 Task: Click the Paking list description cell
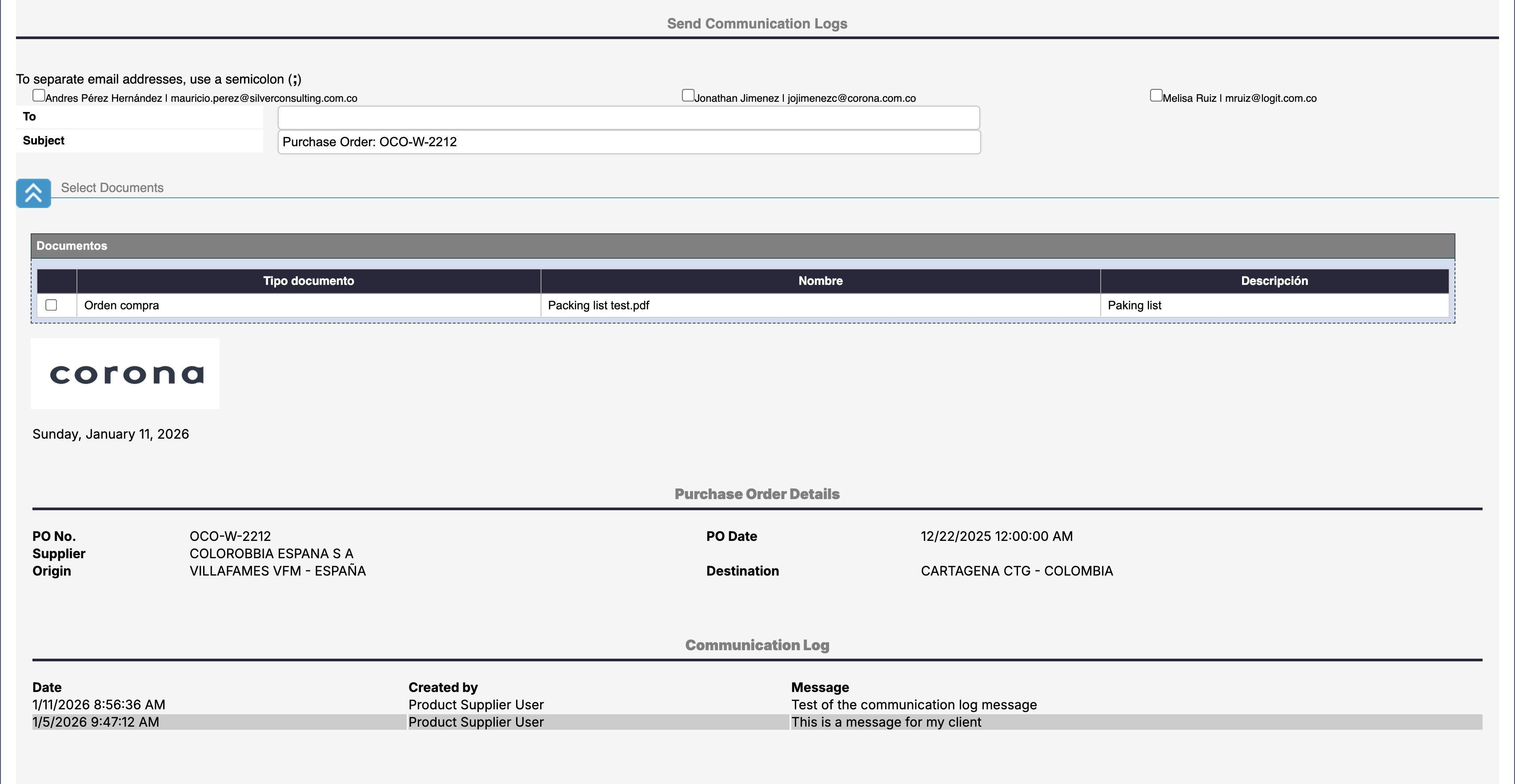tap(1134, 305)
